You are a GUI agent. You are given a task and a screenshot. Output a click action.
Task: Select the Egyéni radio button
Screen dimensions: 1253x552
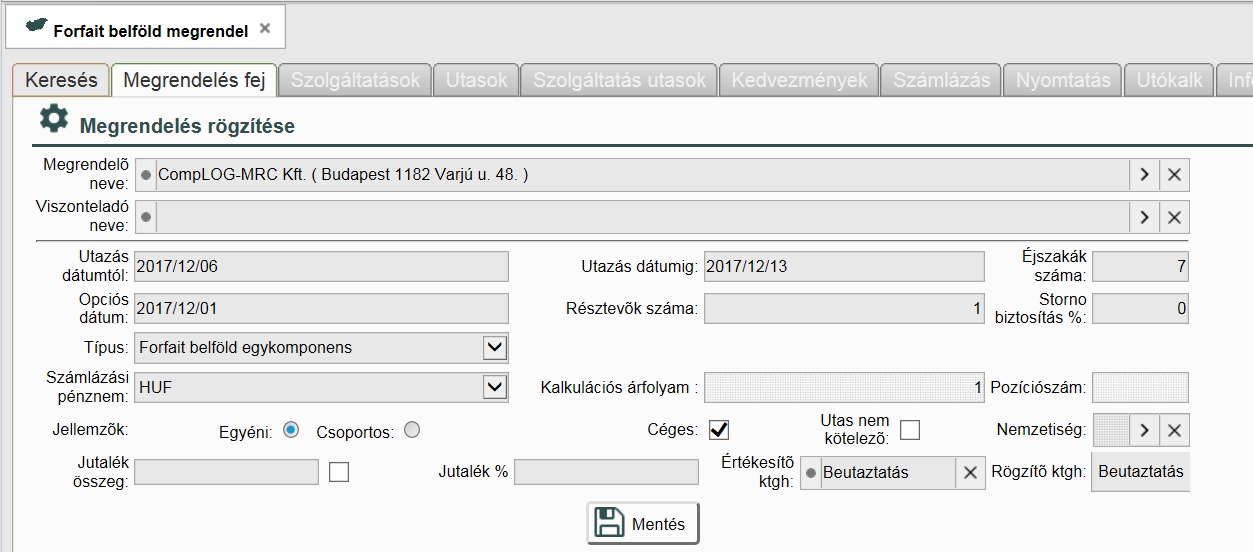tap(291, 430)
